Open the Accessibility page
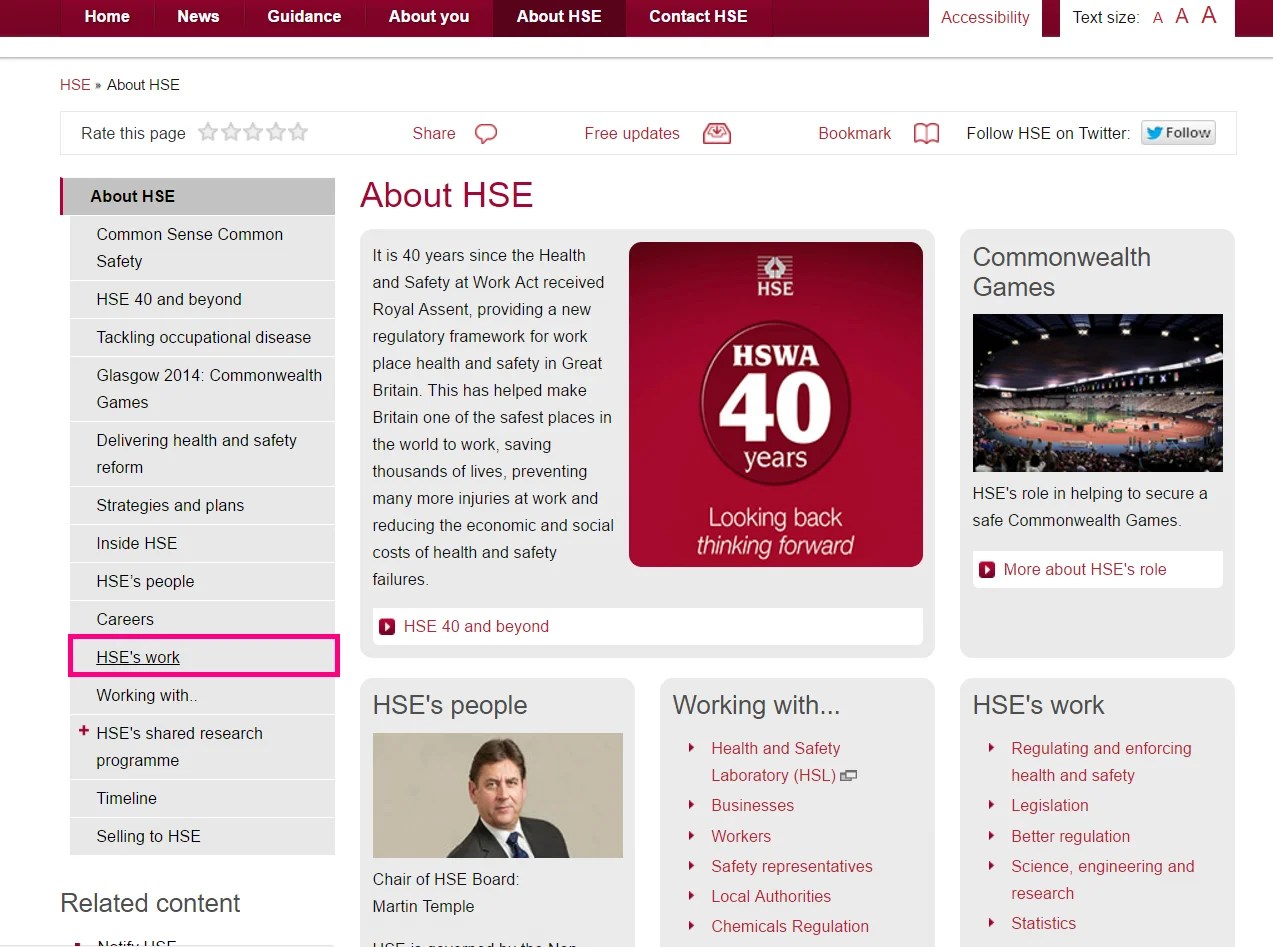Image resolution: width=1273 pixels, height=947 pixels. 984,17
